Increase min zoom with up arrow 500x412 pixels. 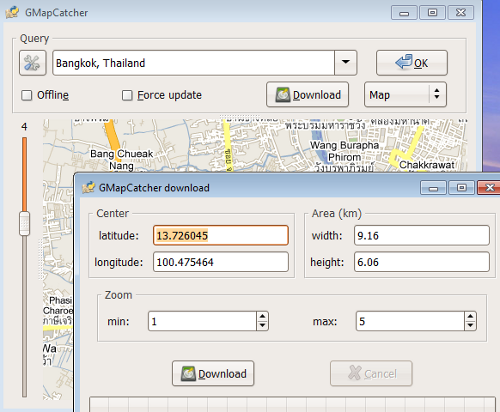point(262,316)
